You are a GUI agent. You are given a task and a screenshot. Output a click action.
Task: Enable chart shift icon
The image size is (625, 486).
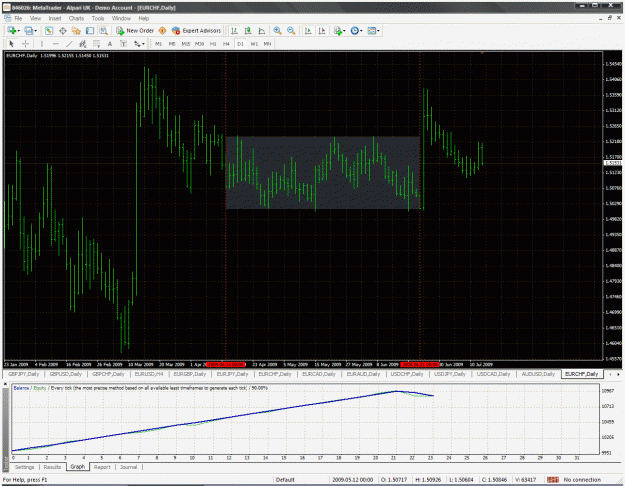(322, 31)
